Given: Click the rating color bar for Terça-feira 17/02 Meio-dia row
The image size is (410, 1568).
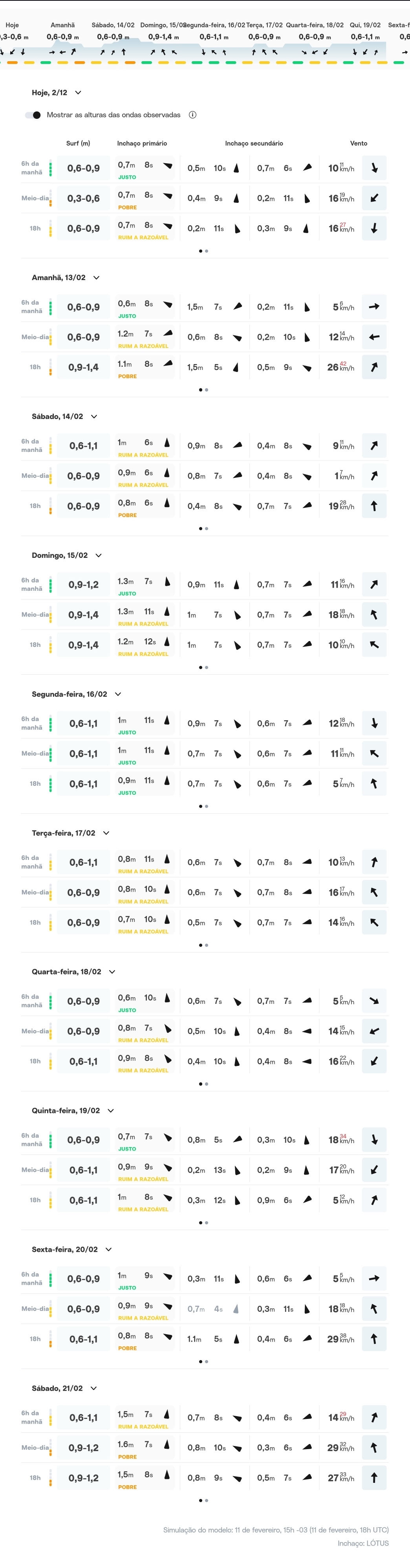Looking at the screenshot, I should coord(51,892).
